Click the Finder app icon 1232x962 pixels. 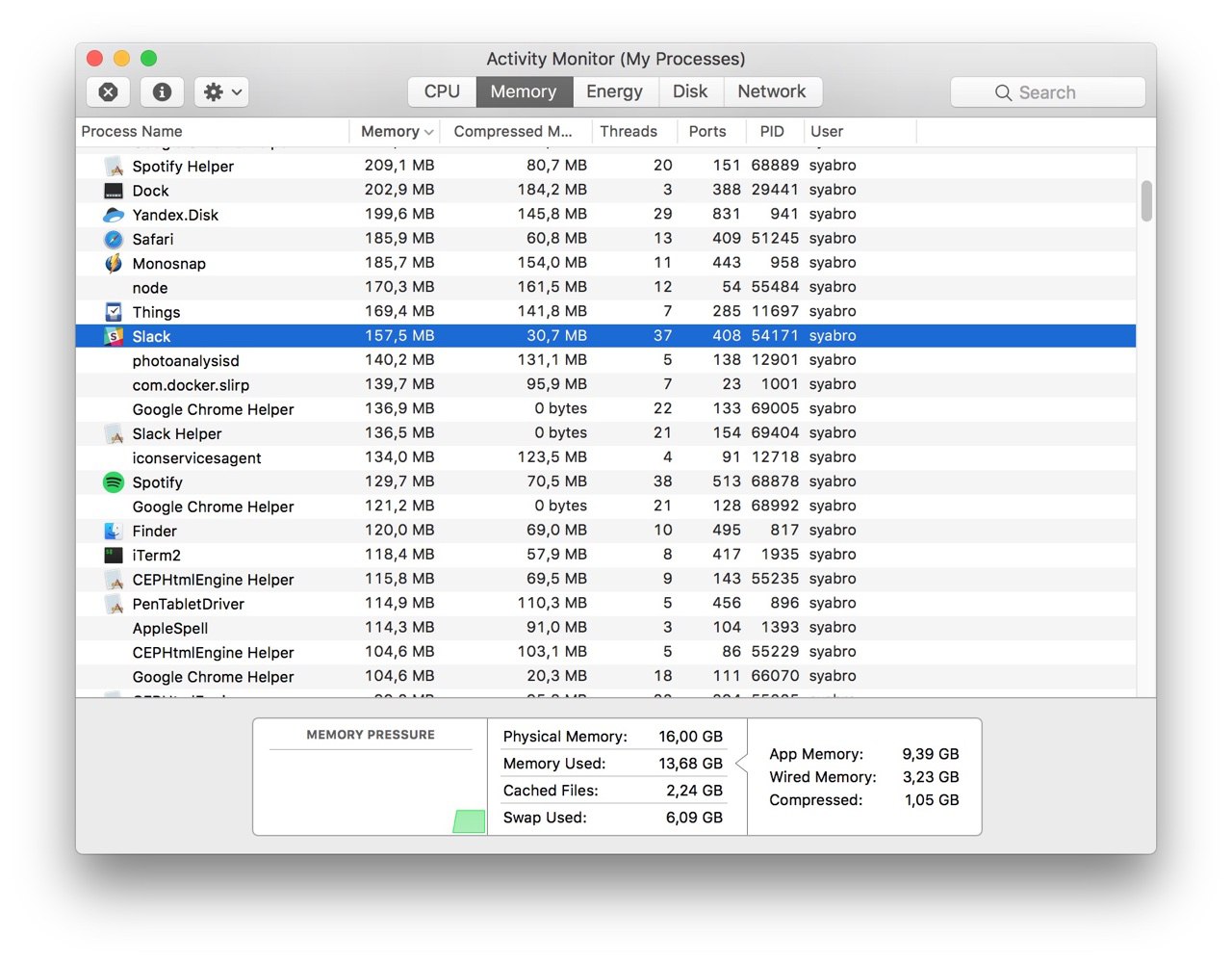(114, 531)
